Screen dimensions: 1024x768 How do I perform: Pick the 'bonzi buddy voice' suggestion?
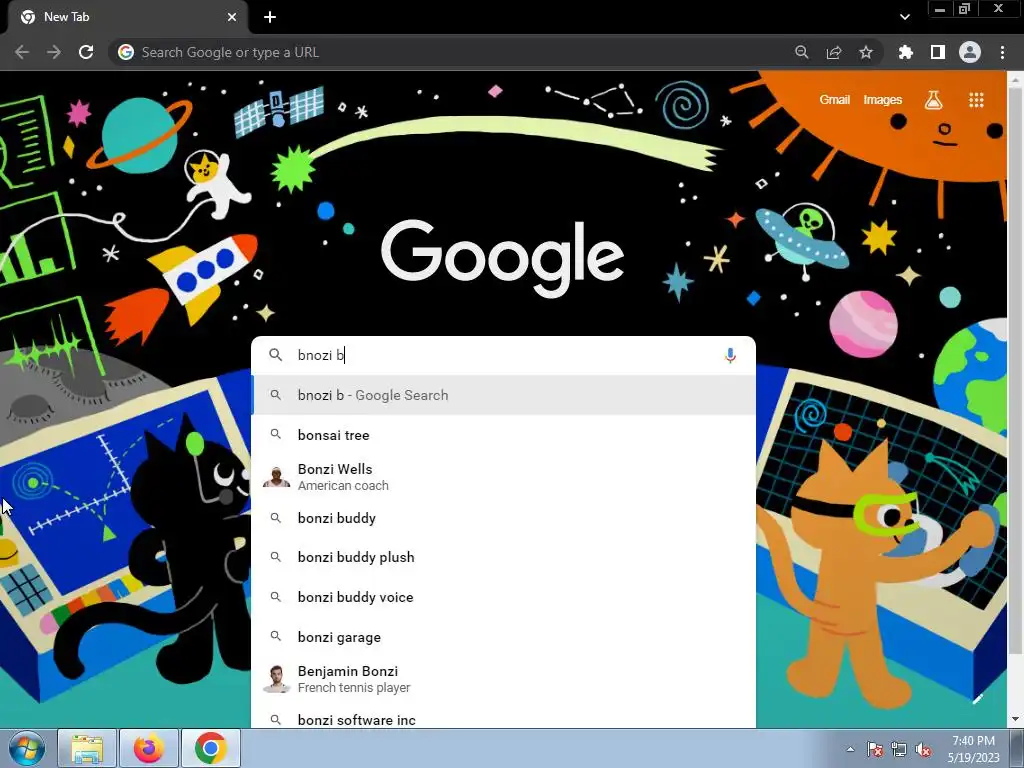pos(504,597)
